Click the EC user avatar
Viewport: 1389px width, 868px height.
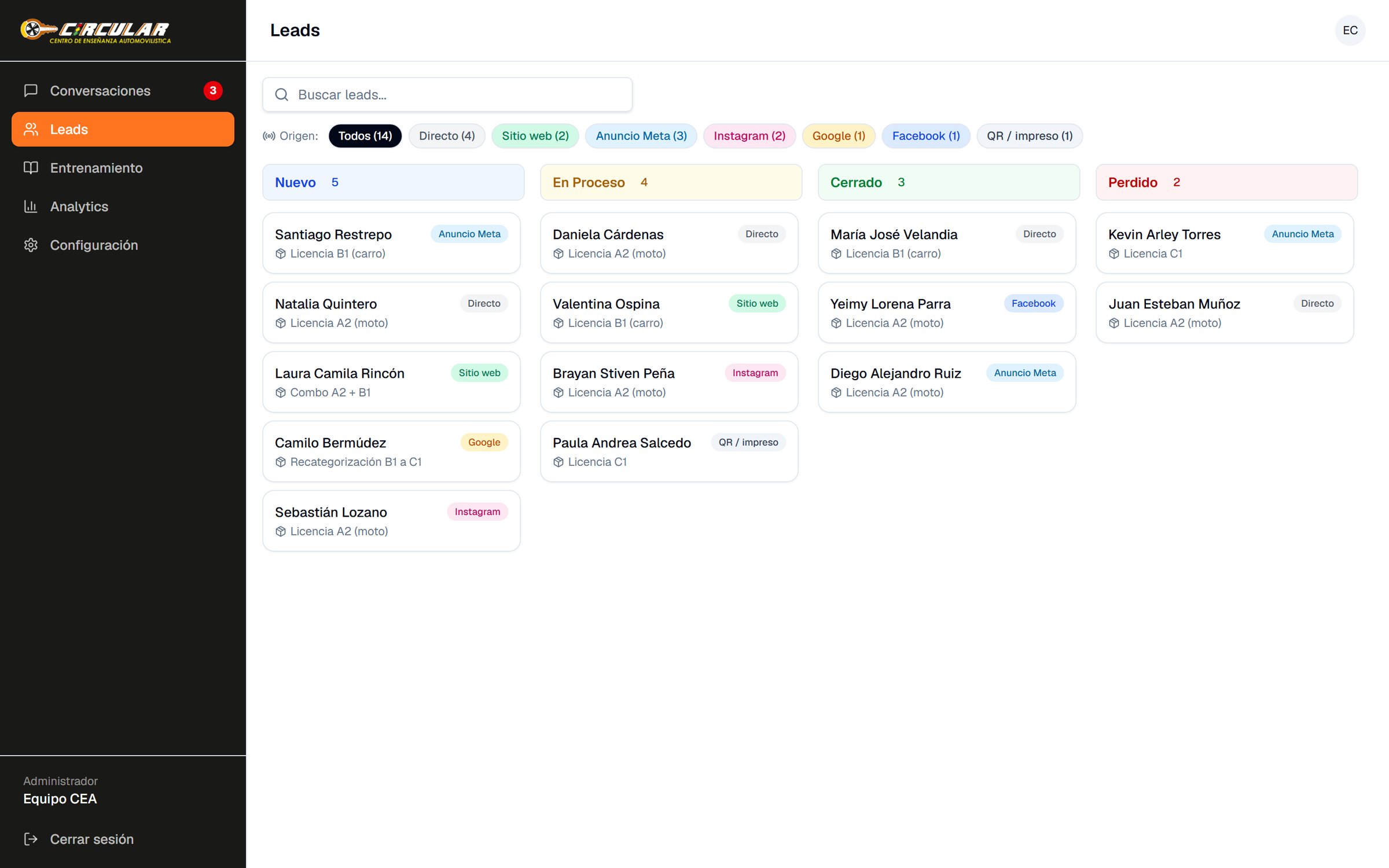pyautogui.click(x=1350, y=30)
